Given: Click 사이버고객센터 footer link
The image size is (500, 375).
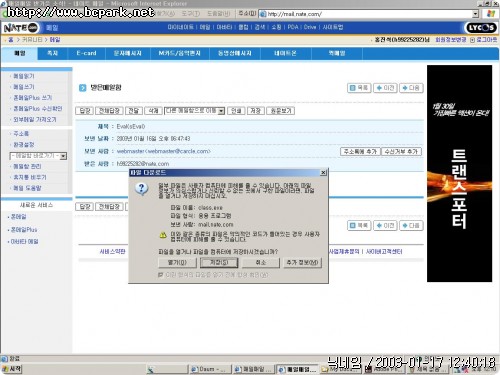Looking at the screenshot, I should click(384, 252).
